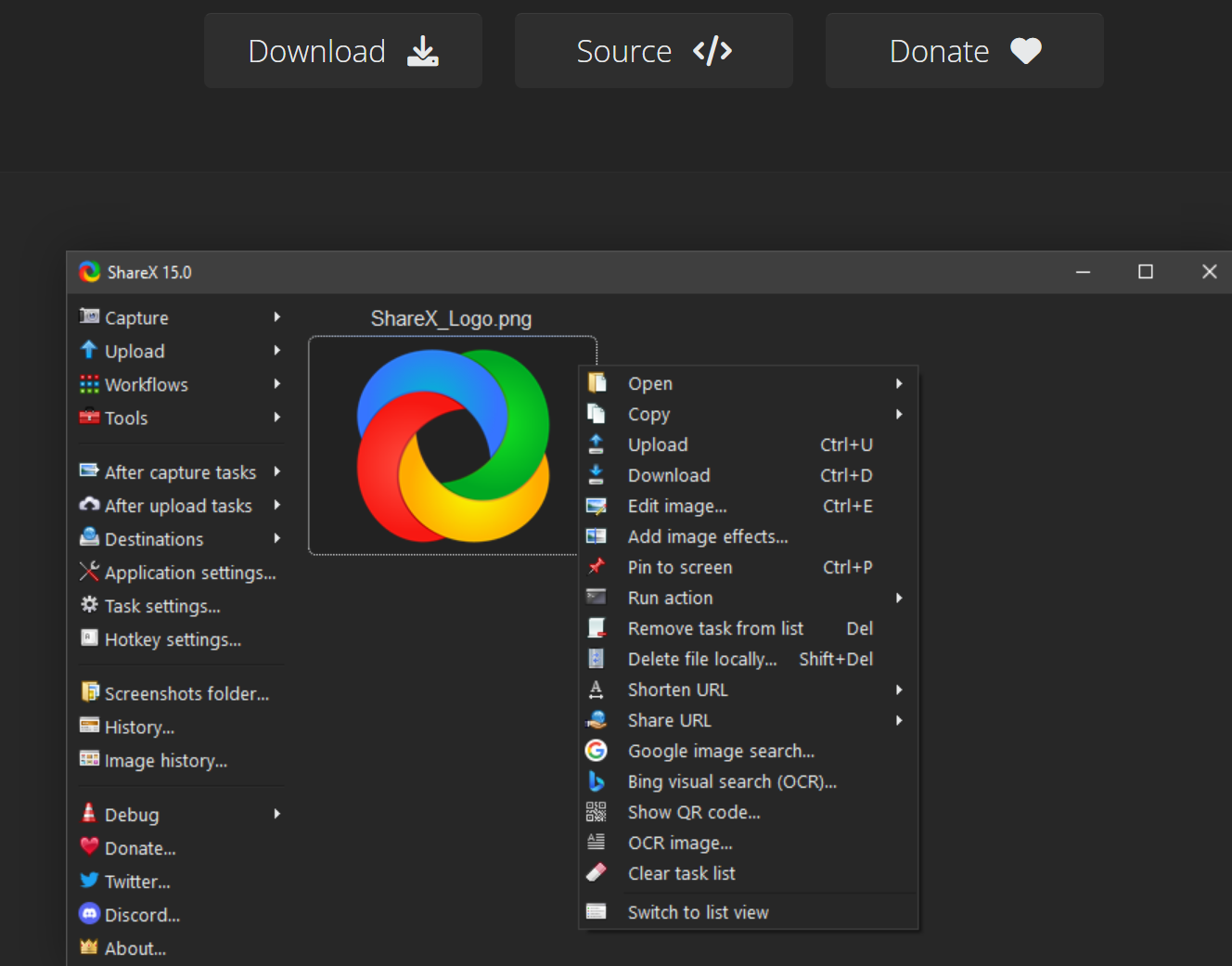
Task: Click the Application settings wrench icon
Action: (89, 571)
